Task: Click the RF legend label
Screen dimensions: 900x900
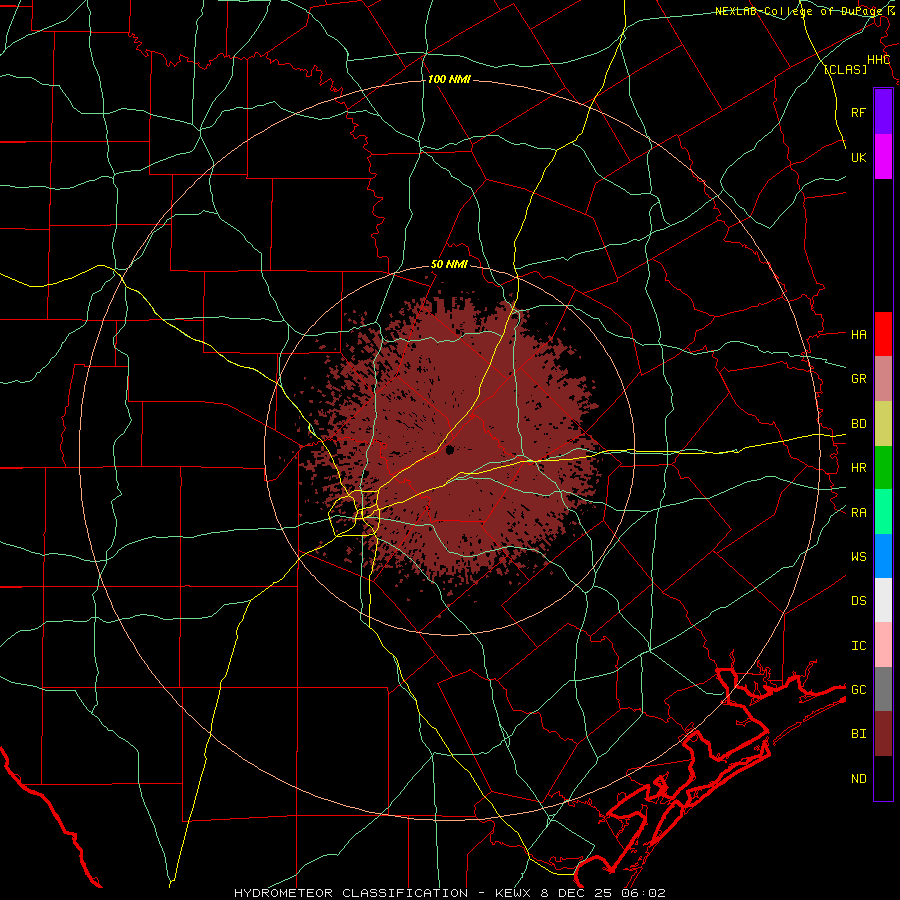Action: coord(858,112)
